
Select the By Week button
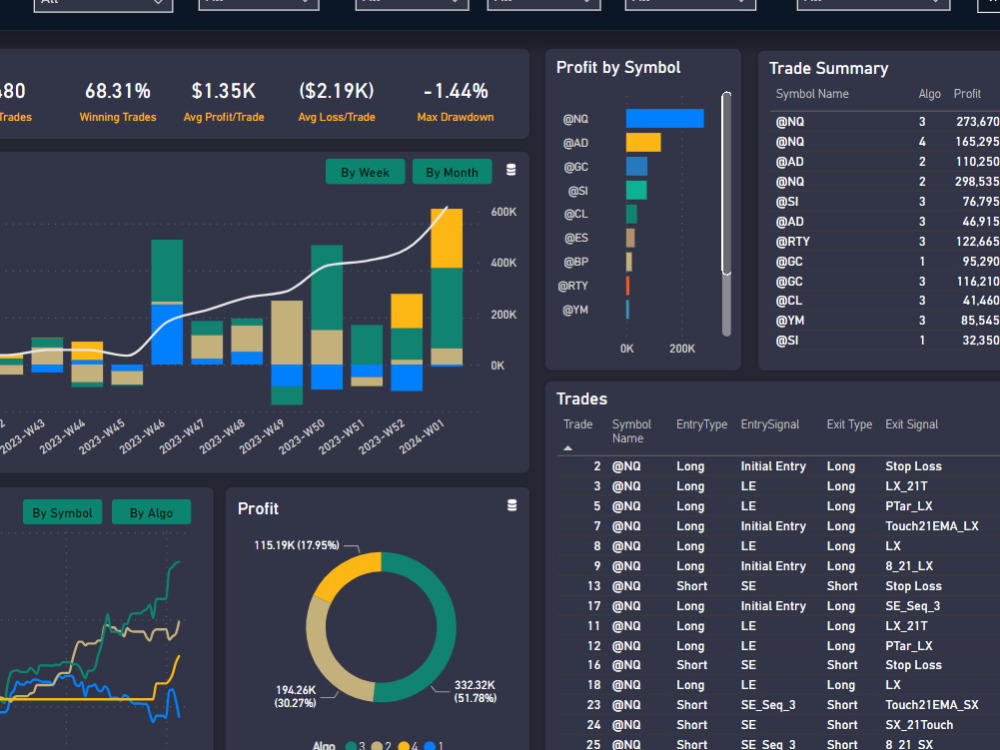click(x=365, y=171)
